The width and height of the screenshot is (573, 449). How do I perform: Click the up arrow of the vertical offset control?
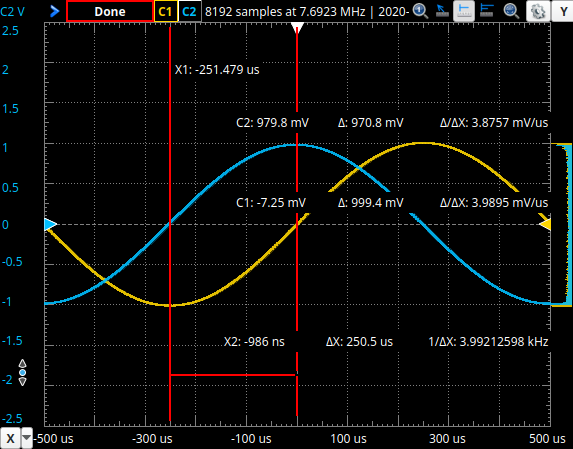[22, 364]
